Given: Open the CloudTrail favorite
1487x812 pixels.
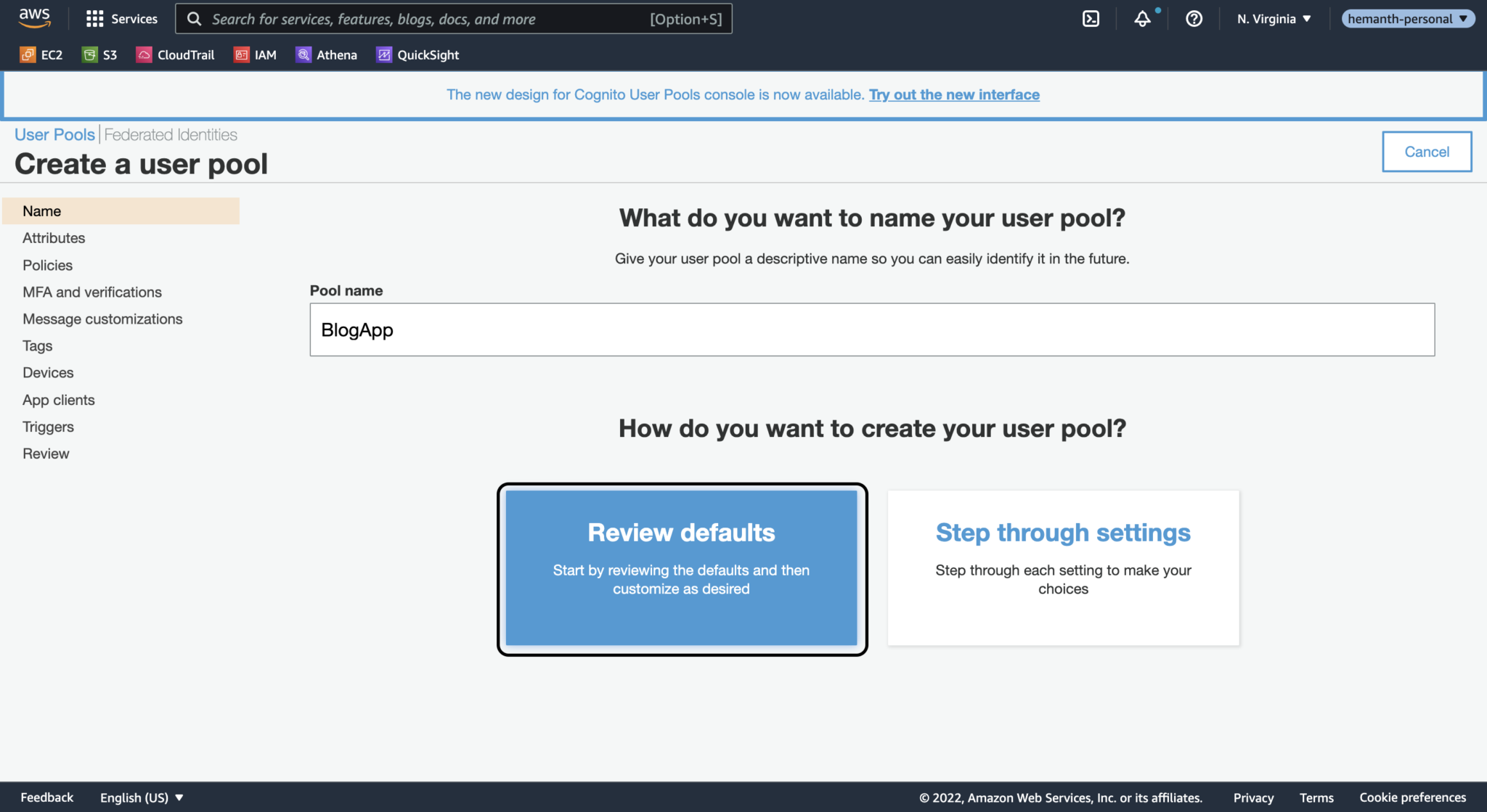Looking at the screenshot, I should pyautogui.click(x=175, y=54).
